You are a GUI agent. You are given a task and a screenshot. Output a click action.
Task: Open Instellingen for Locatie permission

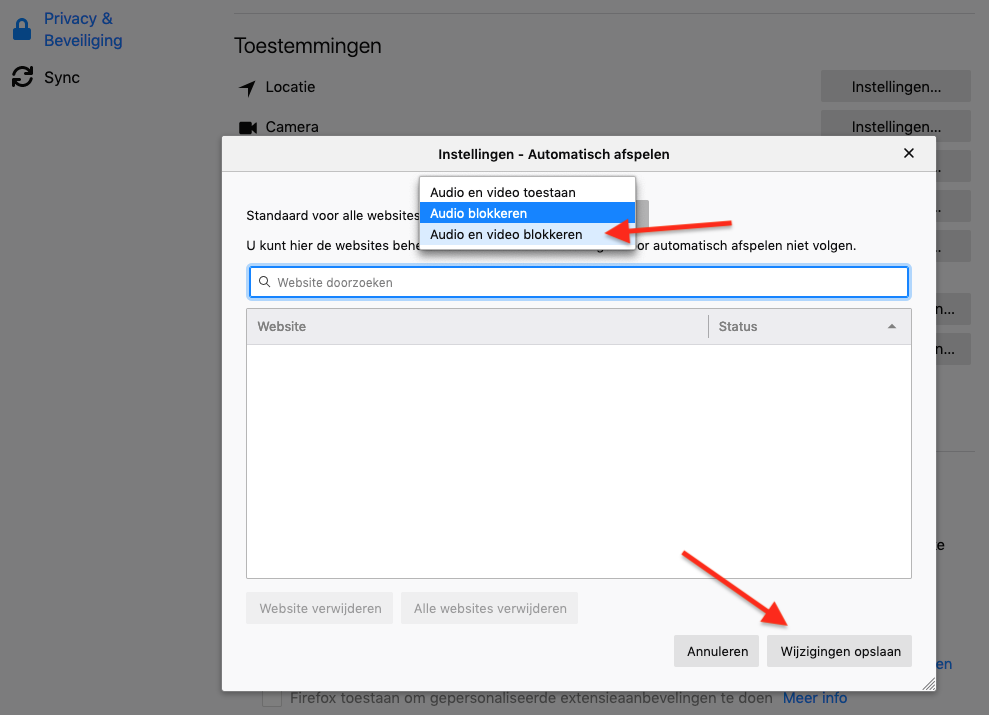coord(895,87)
